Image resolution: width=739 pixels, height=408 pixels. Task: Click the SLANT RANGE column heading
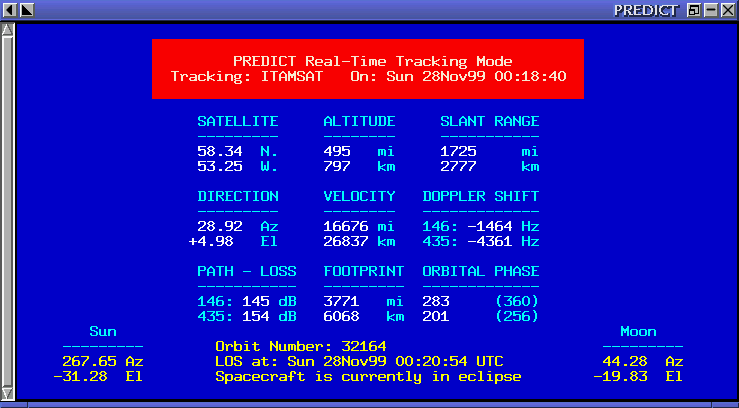489,121
